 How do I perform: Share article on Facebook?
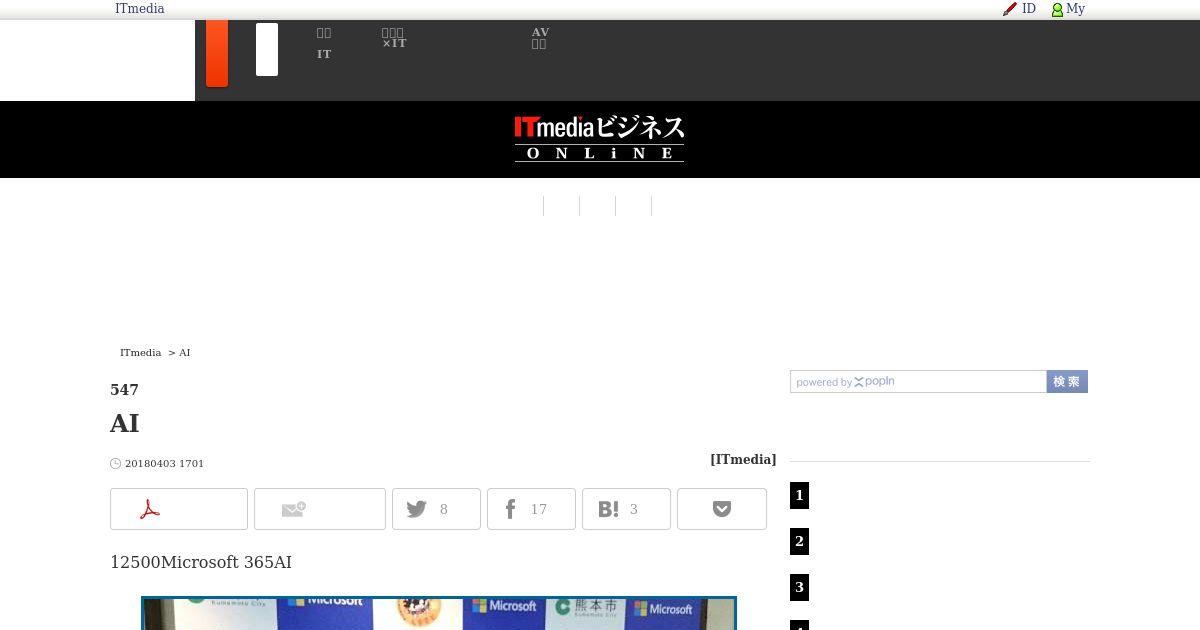click(531, 509)
